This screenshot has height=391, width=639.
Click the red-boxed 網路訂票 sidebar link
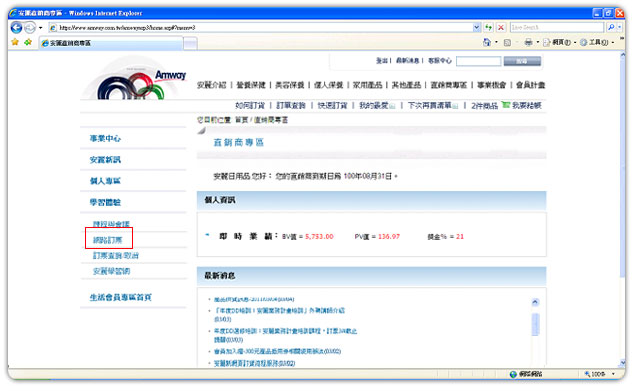[x=108, y=240]
